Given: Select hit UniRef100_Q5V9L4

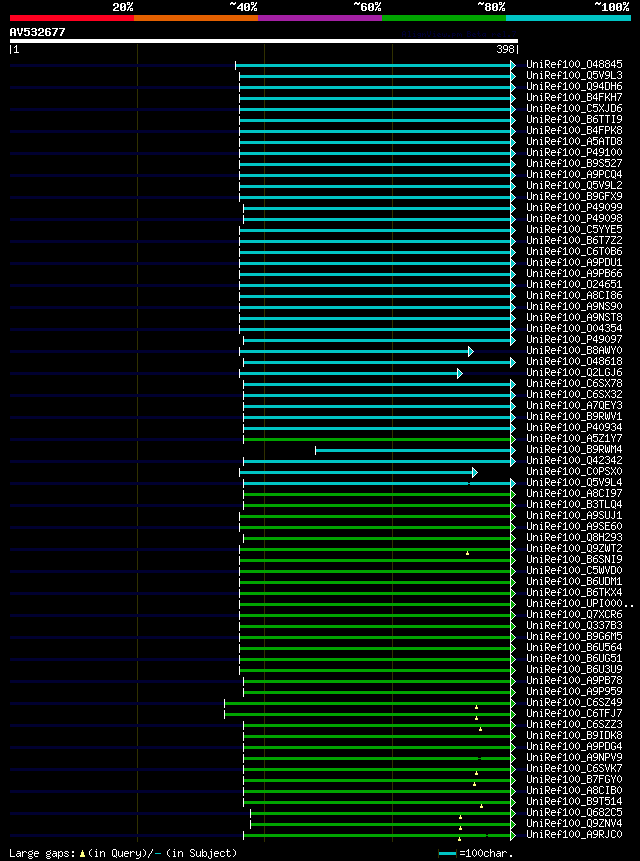Looking at the screenshot, I should click(x=574, y=482).
